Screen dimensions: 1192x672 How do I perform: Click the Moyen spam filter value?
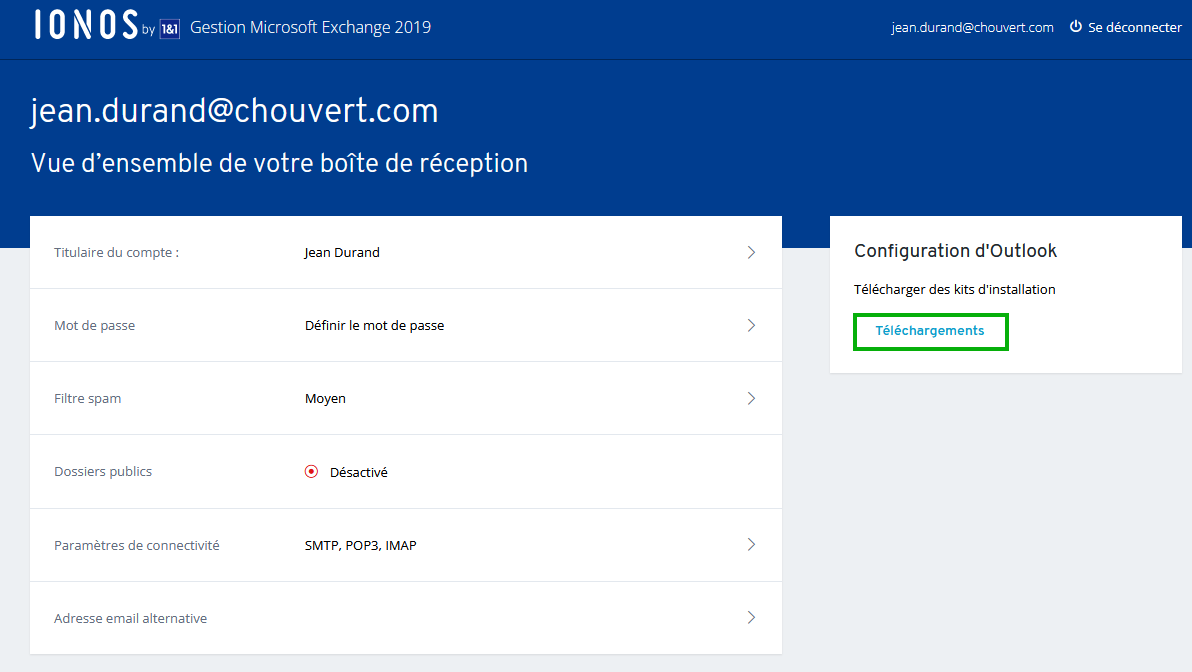pyautogui.click(x=325, y=398)
